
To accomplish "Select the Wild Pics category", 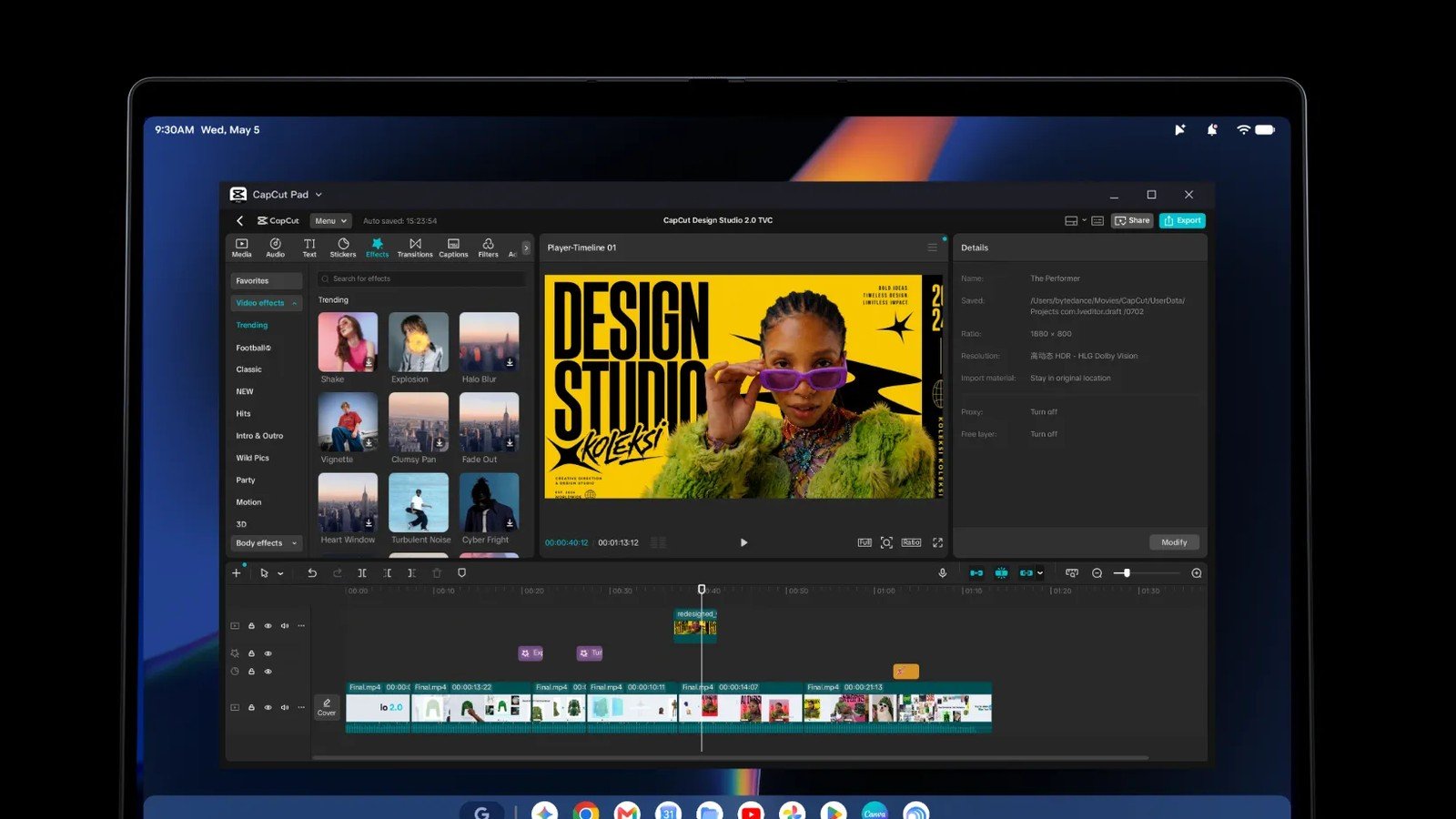I will coord(252,458).
